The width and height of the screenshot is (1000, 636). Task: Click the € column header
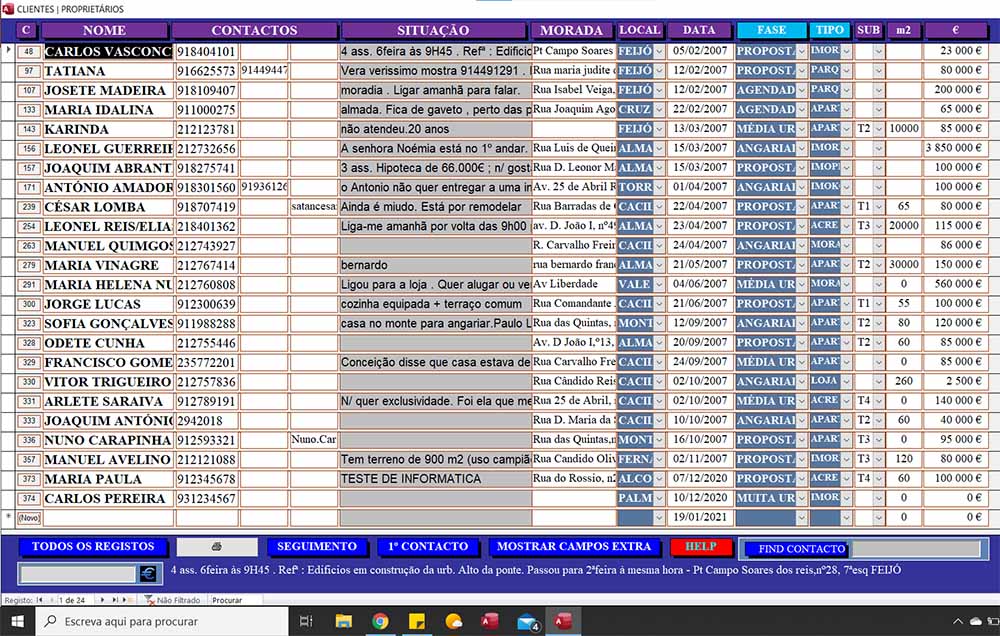(955, 30)
